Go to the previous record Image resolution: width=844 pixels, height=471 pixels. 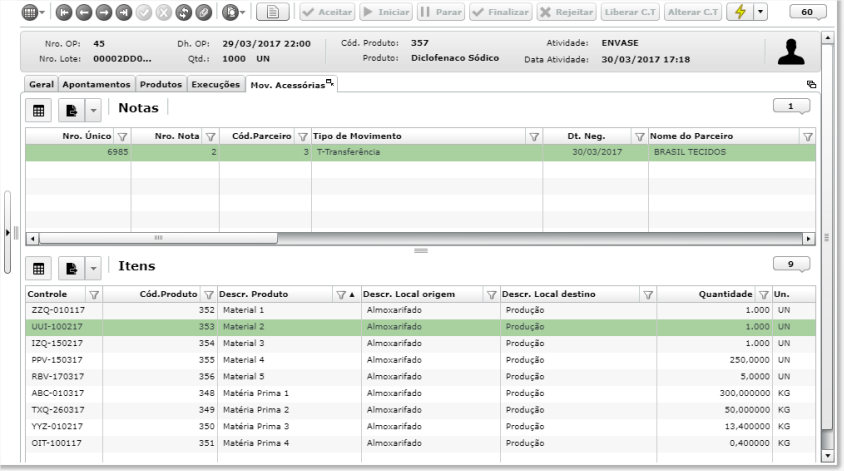tap(83, 12)
